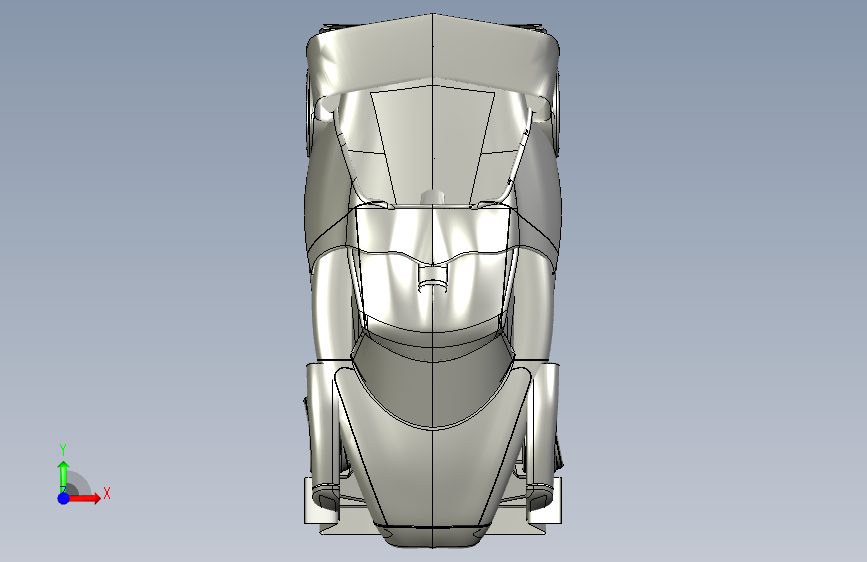867x562 pixels.
Task: Click the blue Z axis dot of triad
Action: pyautogui.click(x=64, y=498)
